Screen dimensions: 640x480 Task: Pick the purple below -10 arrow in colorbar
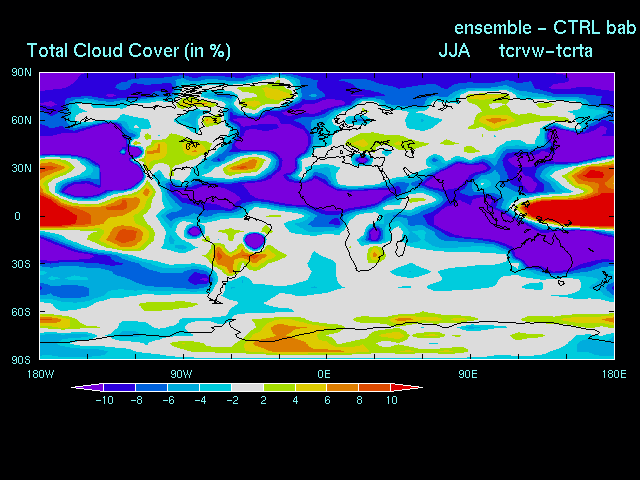click(x=87, y=387)
